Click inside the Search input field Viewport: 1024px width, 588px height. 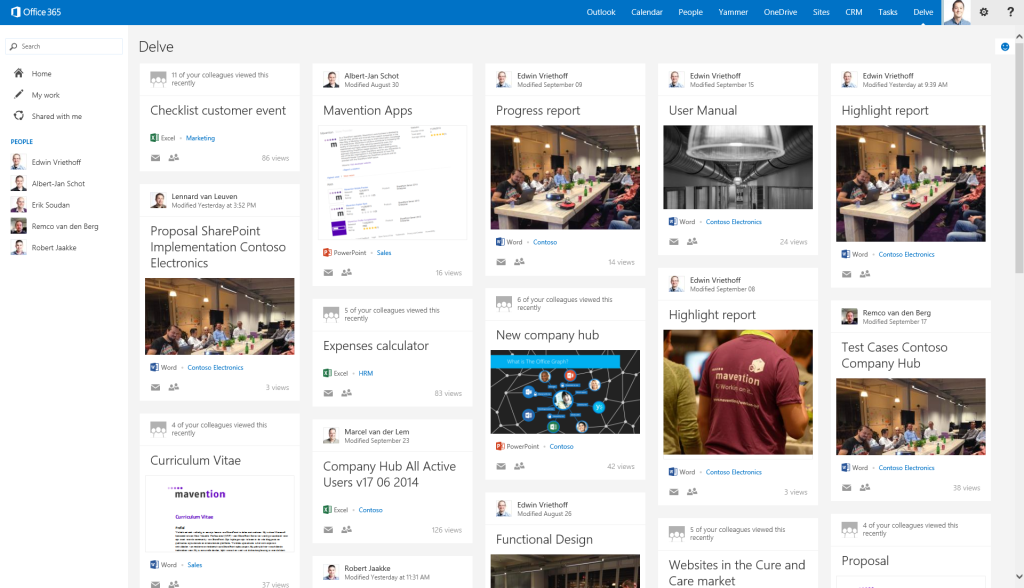[x=64, y=46]
